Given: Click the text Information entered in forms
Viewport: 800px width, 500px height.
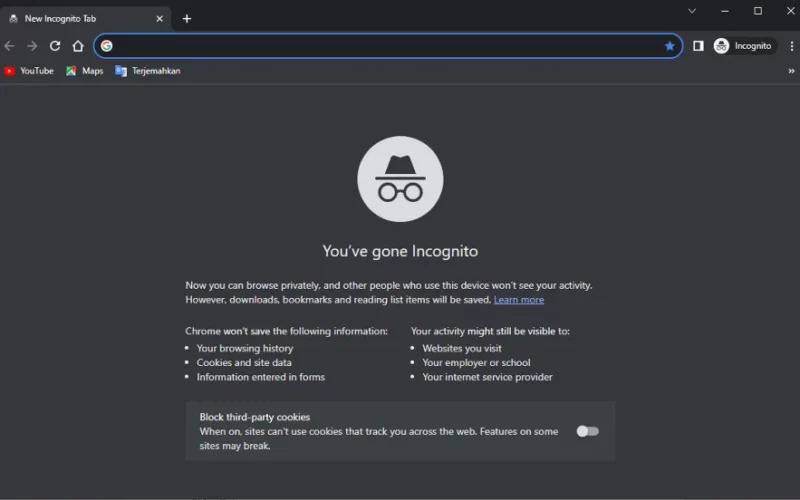Looking at the screenshot, I should click(x=261, y=377).
